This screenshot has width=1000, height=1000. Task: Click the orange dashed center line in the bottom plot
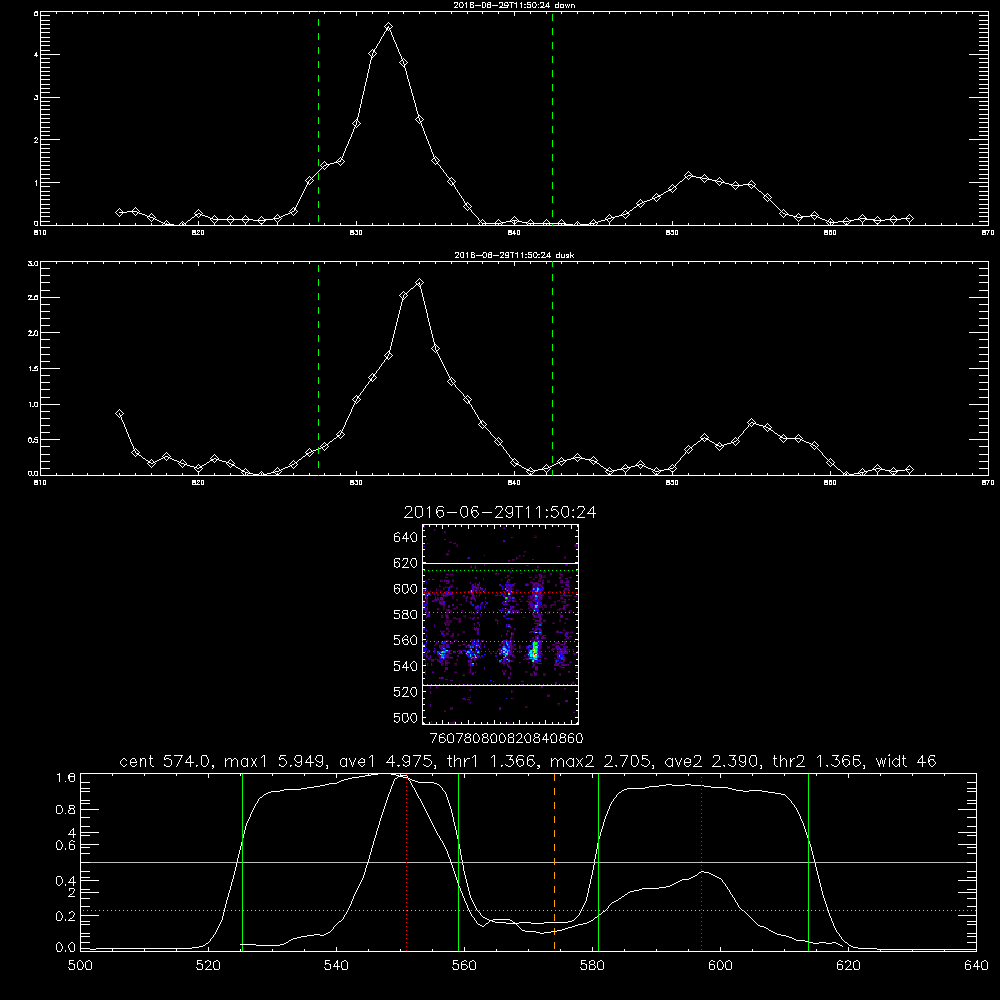coord(554,862)
